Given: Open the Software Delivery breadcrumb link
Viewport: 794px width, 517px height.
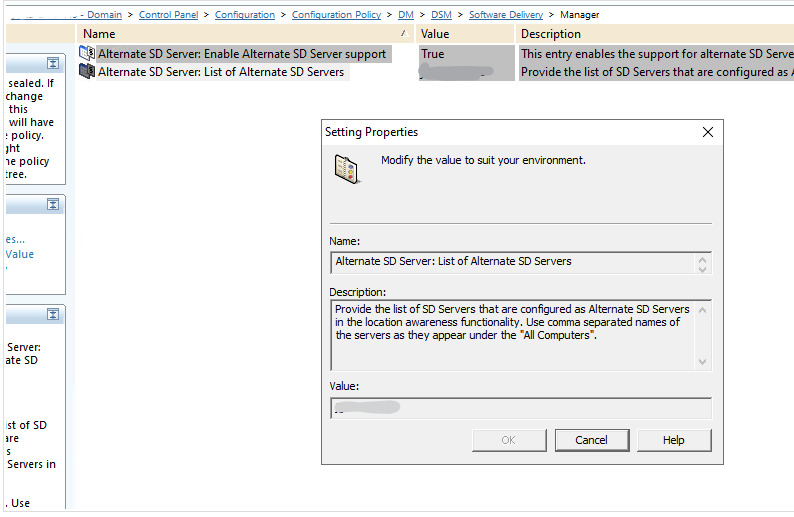Looking at the screenshot, I should tap(506, 15).
